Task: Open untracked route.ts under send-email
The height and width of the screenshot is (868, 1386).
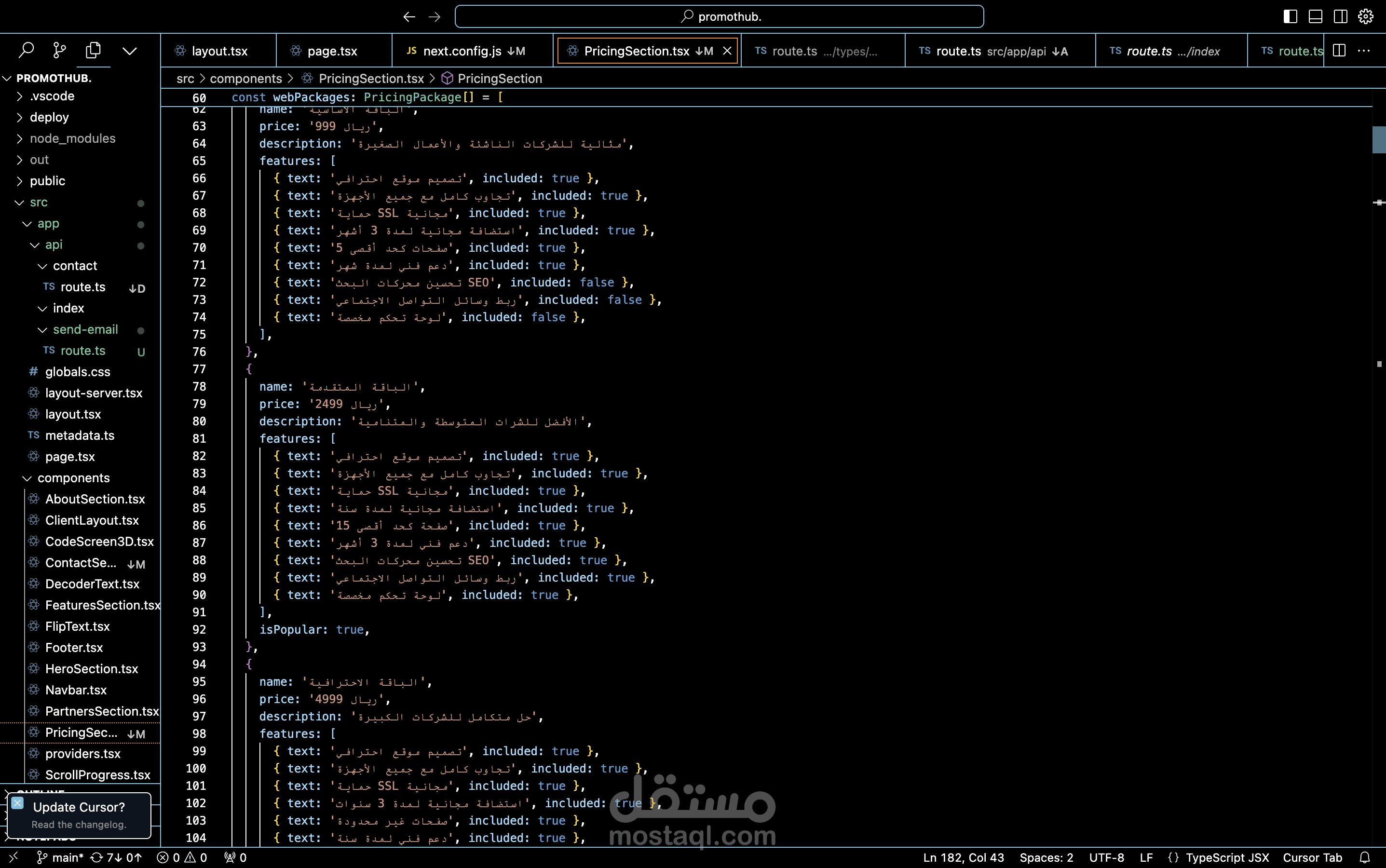Action: tap(82, 351)
